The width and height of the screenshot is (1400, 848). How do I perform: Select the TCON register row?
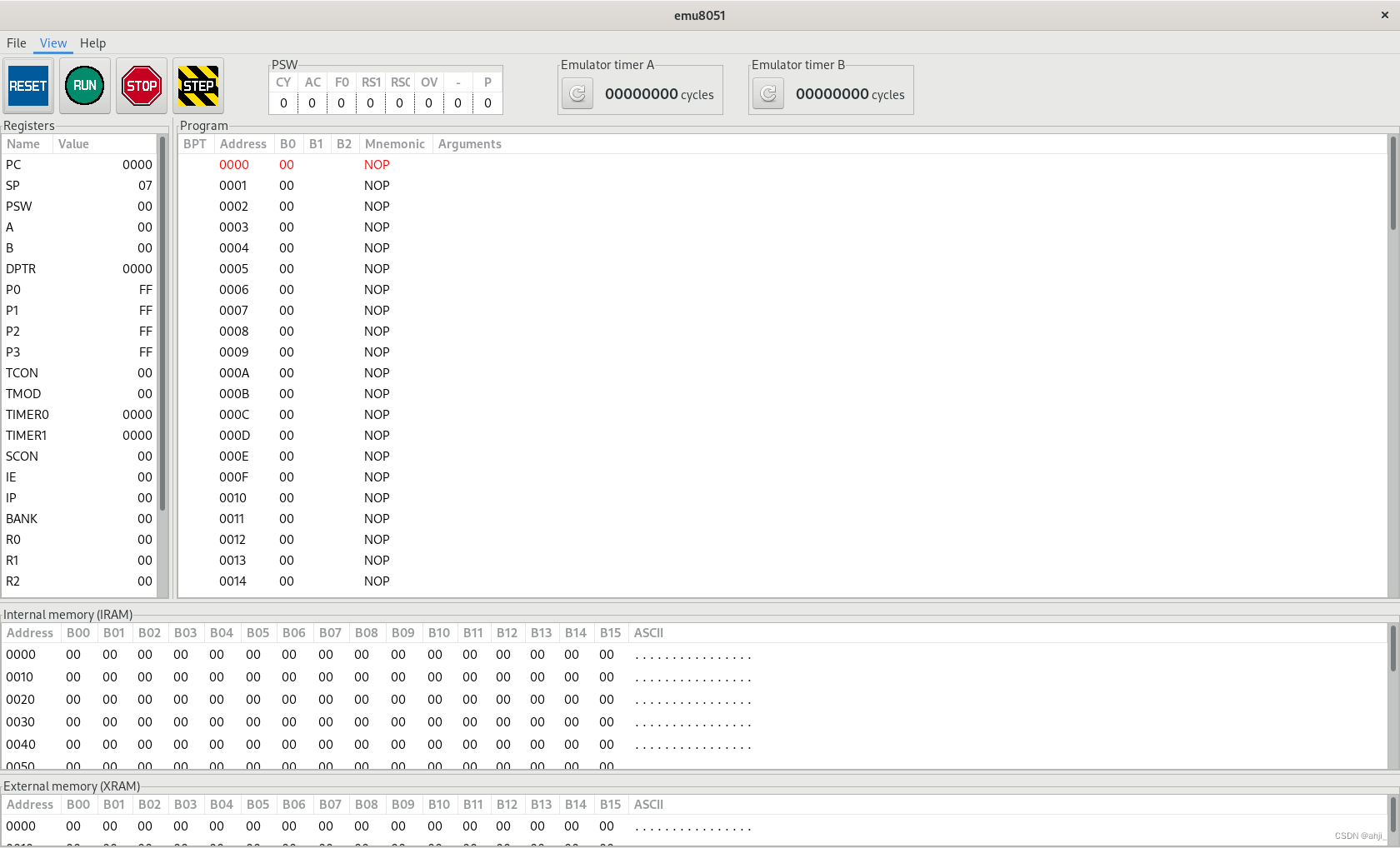pyautogui.click(x=79, y=373)
